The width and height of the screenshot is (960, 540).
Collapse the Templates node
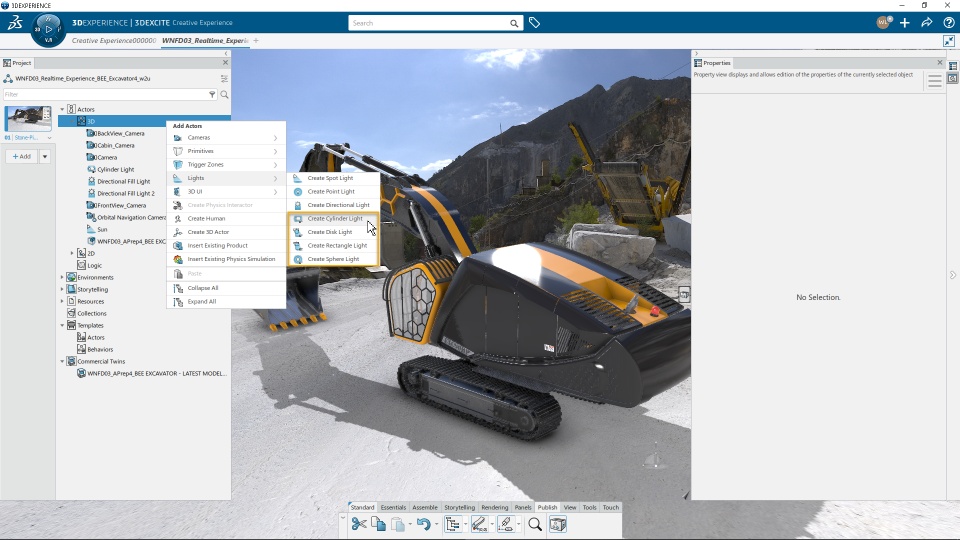[x=62, y=325]
